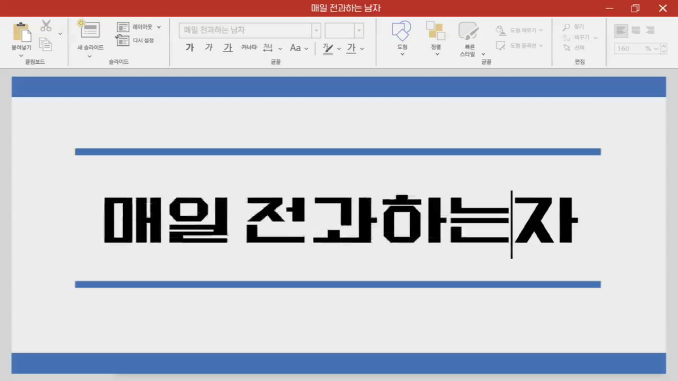The width and height of the screenshot is (678, 381).
Task: Open the font color dropdown arrow
Action: point(362,48)
